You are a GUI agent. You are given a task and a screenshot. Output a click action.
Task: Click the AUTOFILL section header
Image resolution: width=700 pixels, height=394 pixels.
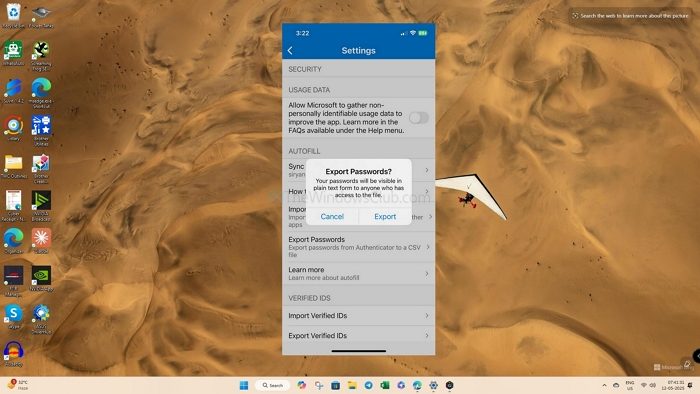click(x=304, y=151)
